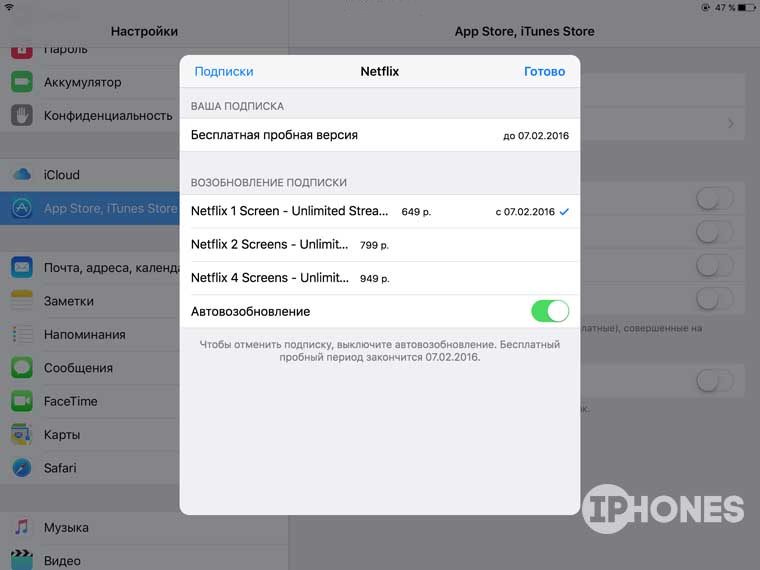This screenshot has height=570, width=760.
Task: Toggle third switch in App Store background panel
Action: coord(715,265)
